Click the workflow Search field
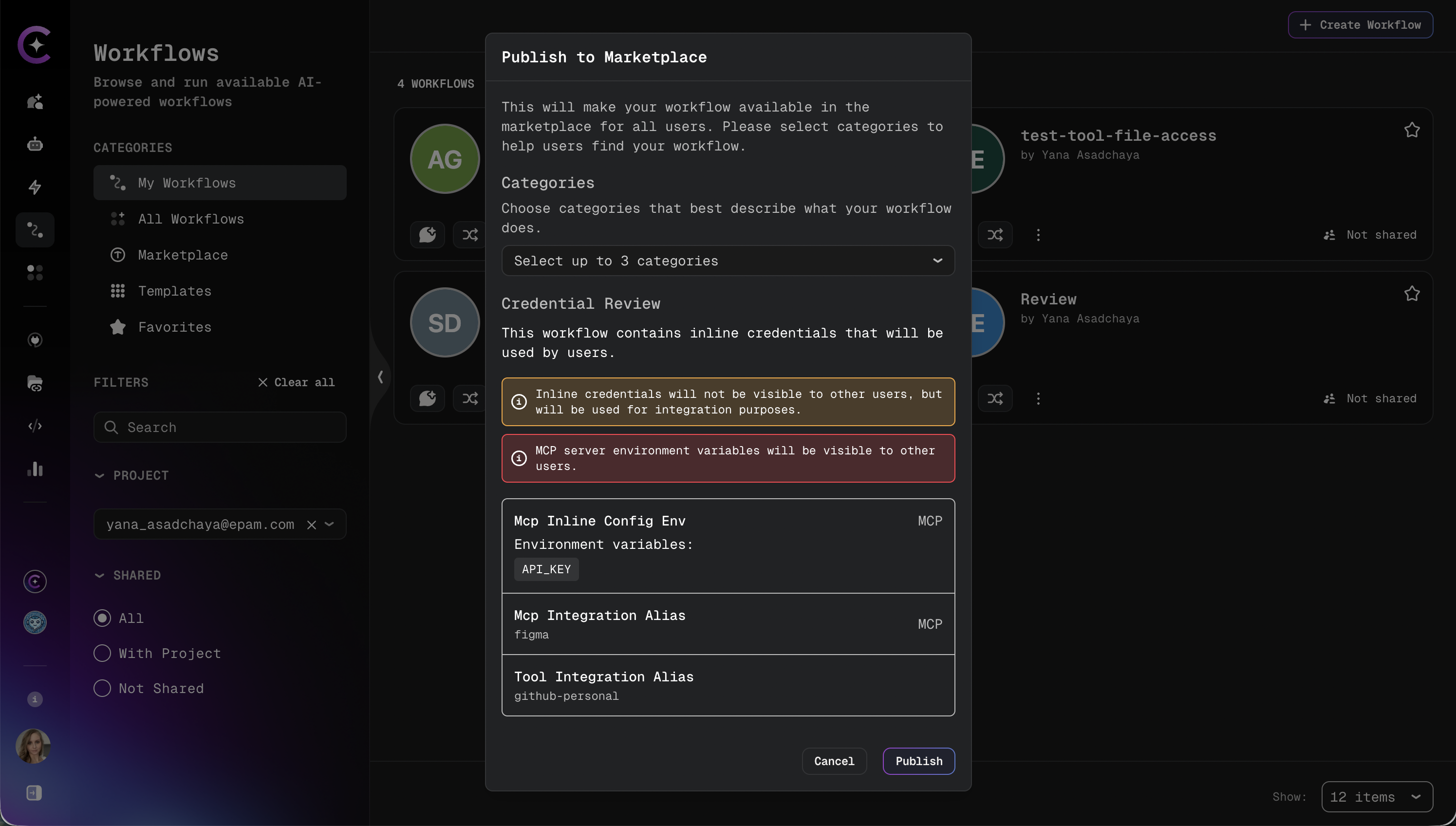 point(220,427)
